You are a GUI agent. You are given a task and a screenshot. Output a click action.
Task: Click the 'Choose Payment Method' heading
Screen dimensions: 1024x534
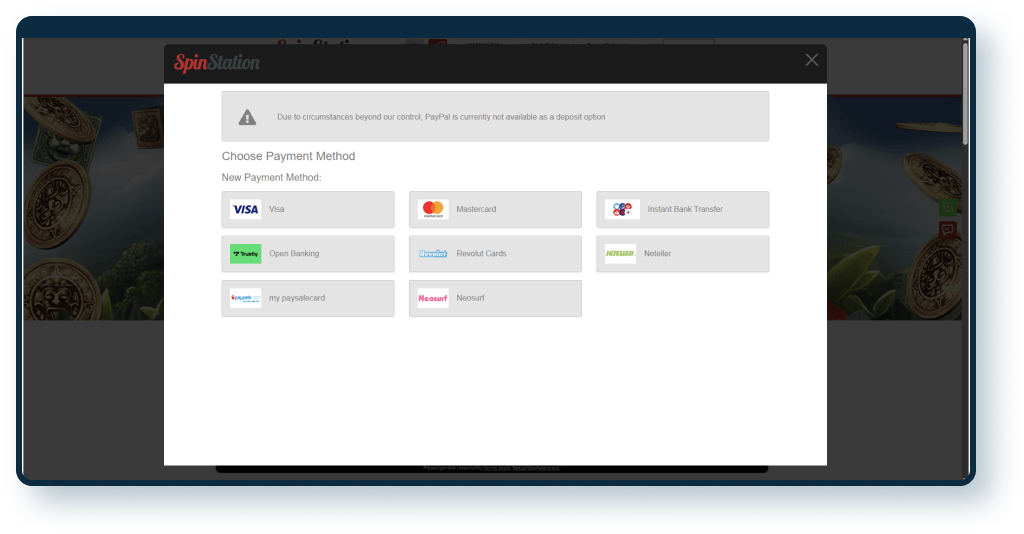[x=289, y=156]
